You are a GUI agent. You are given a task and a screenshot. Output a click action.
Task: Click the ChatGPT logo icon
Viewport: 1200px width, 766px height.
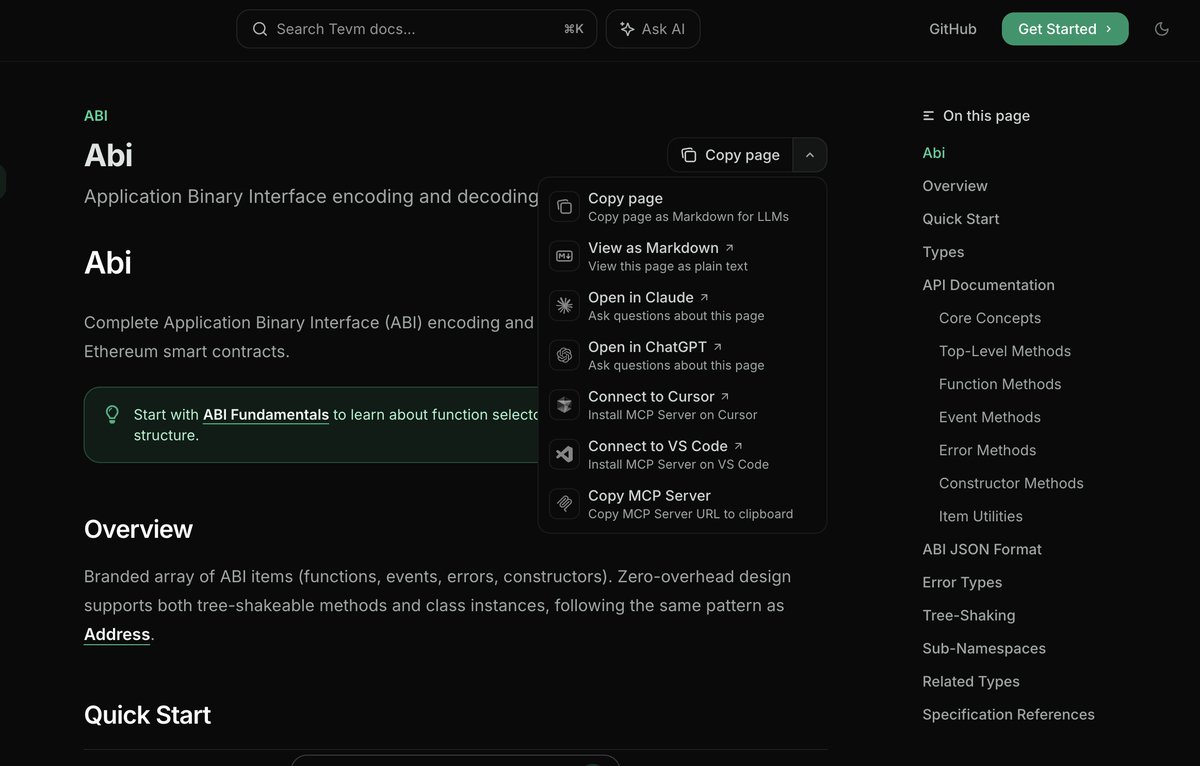click(x=564, y=355)
